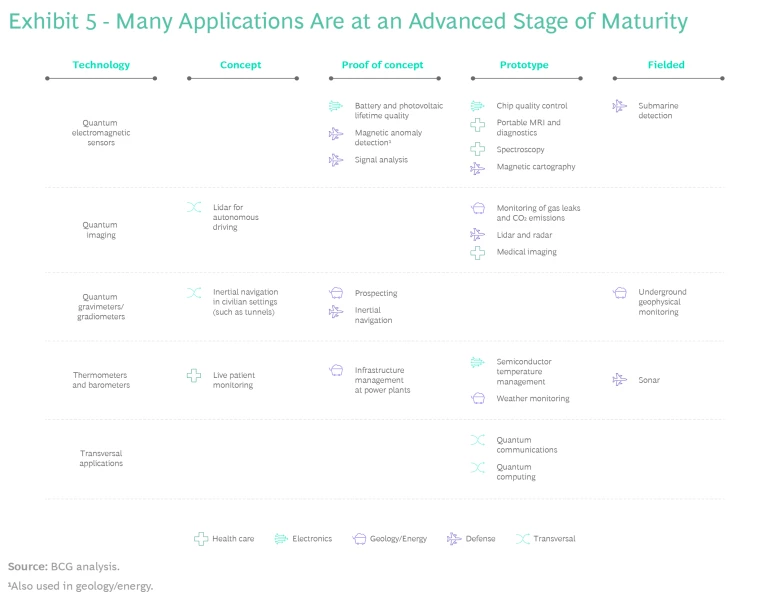Viewport: 768px width, 601px height.
Task: Click the Transversal legend icon
Action: pyautogui.click(x=522, y=539)
